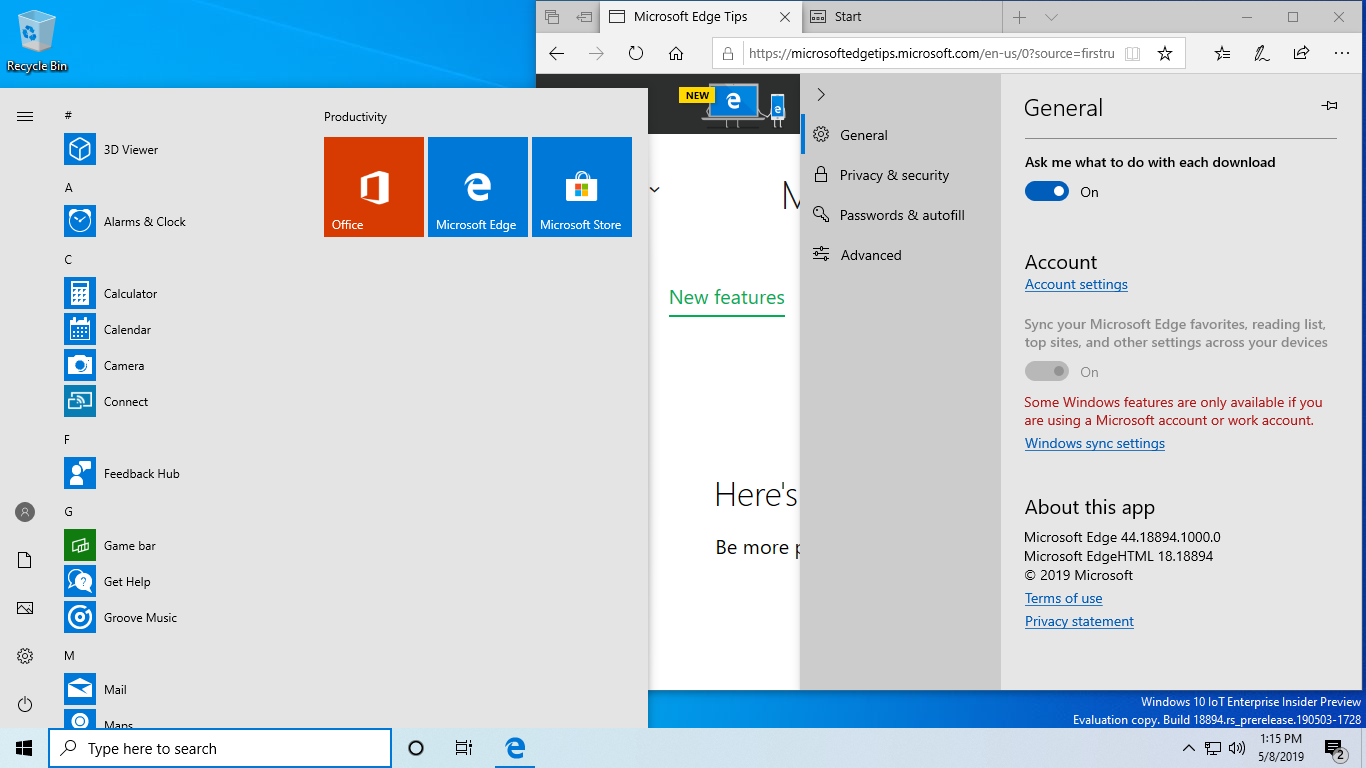The image size is (1366, 768).
Task: Refresh the page in Edge
Action: pyautogui.click(x=636, y=54)
